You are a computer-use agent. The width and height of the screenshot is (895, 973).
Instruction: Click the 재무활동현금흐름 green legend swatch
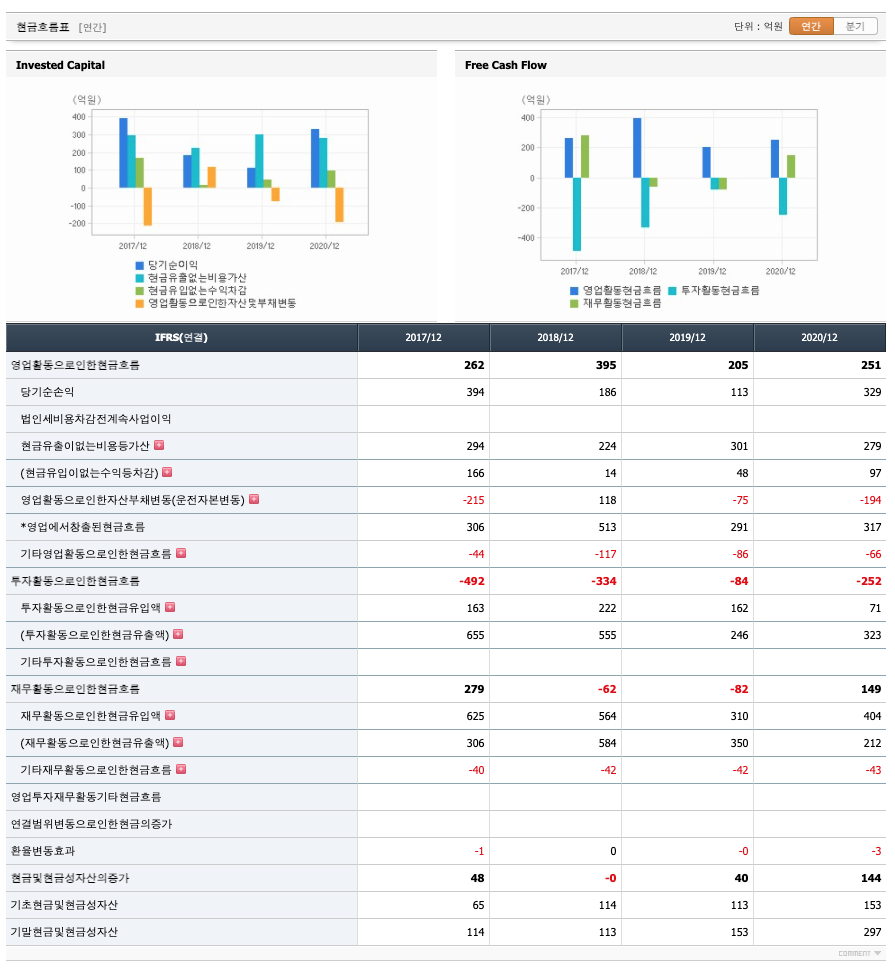coord(574,303)
